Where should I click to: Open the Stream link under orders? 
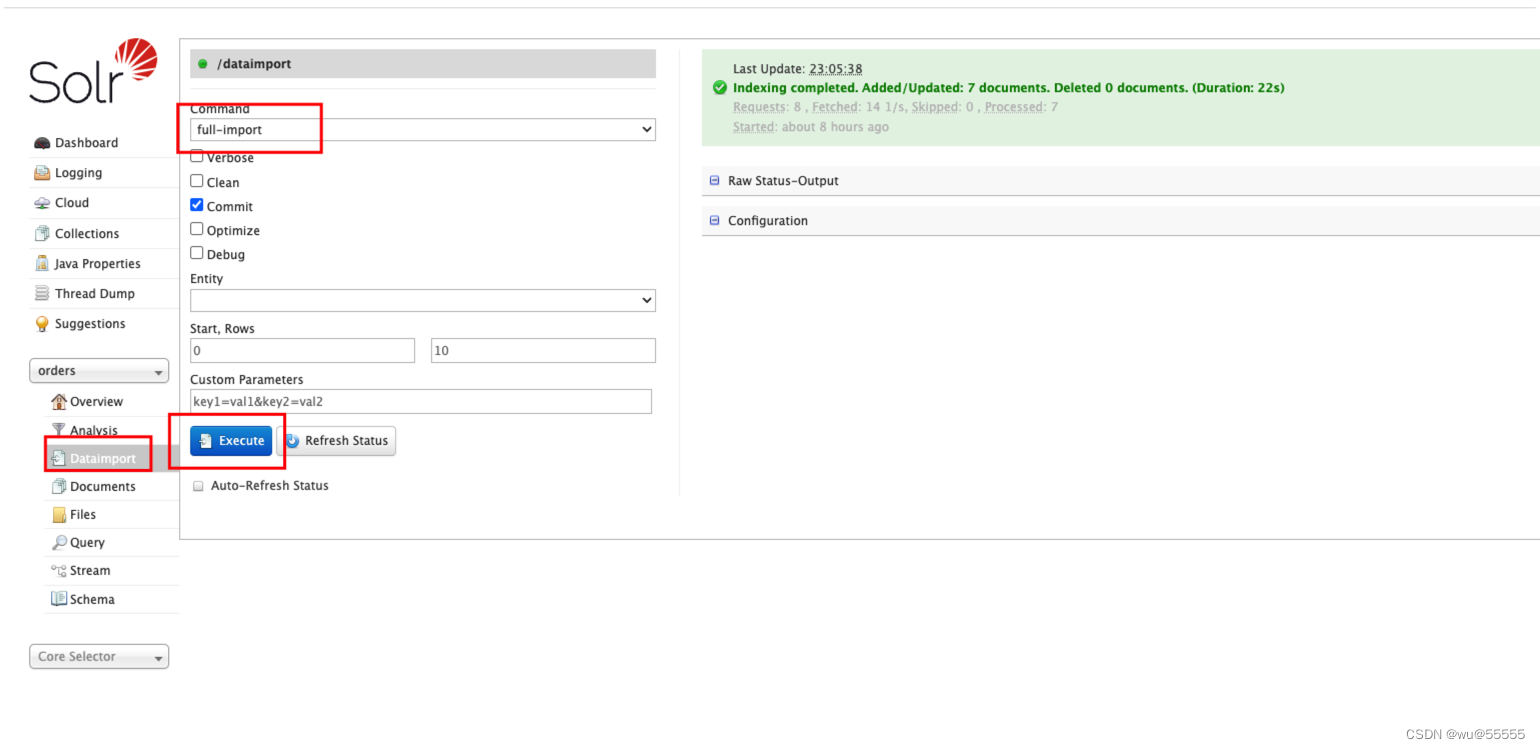pyautogui.click(x=90, y=571)
